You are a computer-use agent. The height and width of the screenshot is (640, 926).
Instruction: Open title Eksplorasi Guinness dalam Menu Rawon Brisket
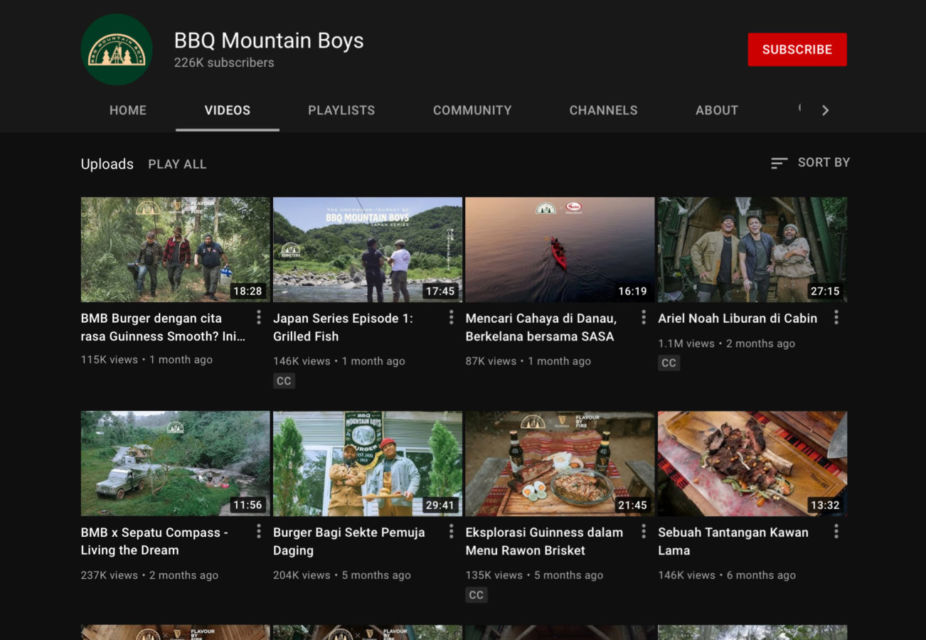pyautogui.click(x=544, y=541)
